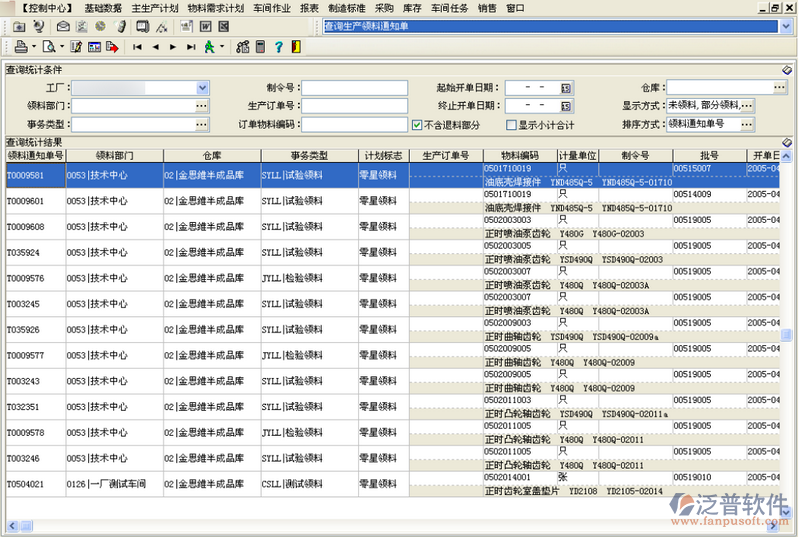Open the 库存 menu
The height and width of the screenshot is (537, 799).
tap(412, 7)
